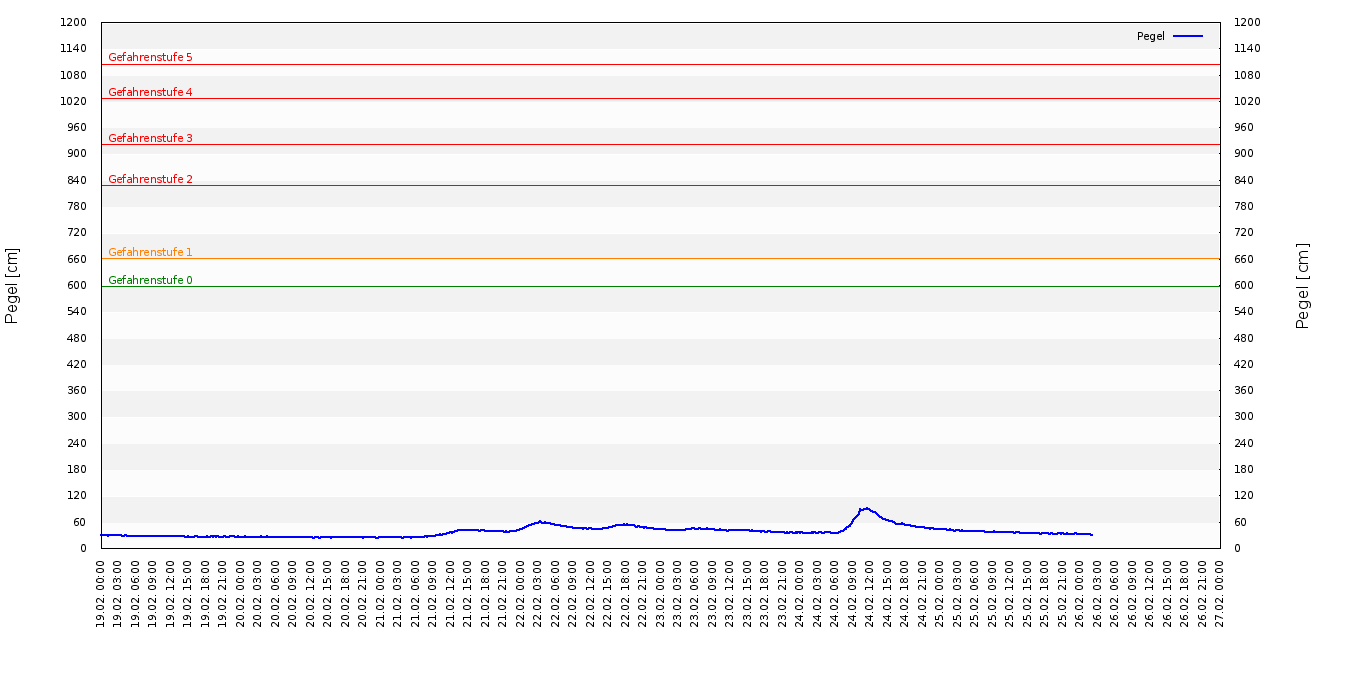This screenshot has width=1350, height=700.
Task: Select the Gefahrenstufe 5 label
Action: 150,58
